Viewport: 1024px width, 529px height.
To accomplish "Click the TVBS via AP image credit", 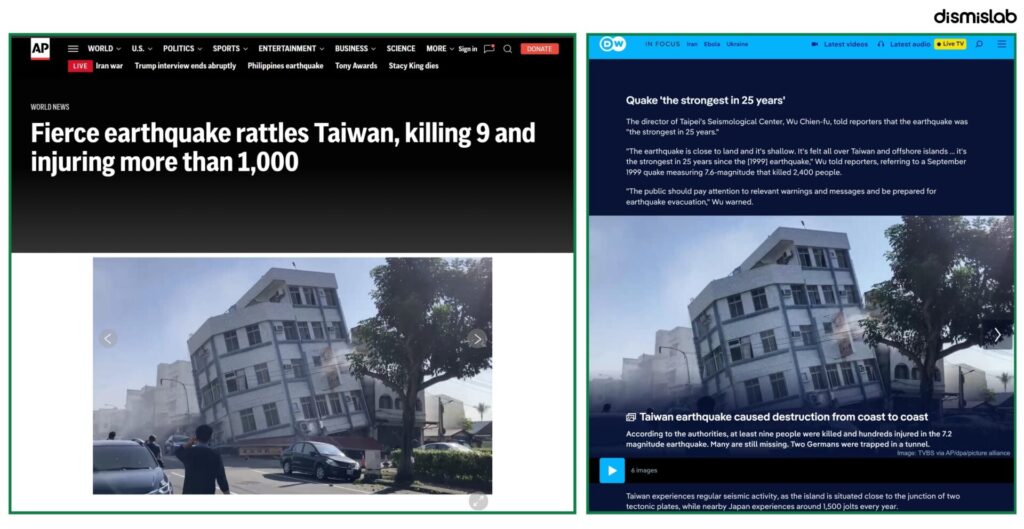I will tap(953, 453).
